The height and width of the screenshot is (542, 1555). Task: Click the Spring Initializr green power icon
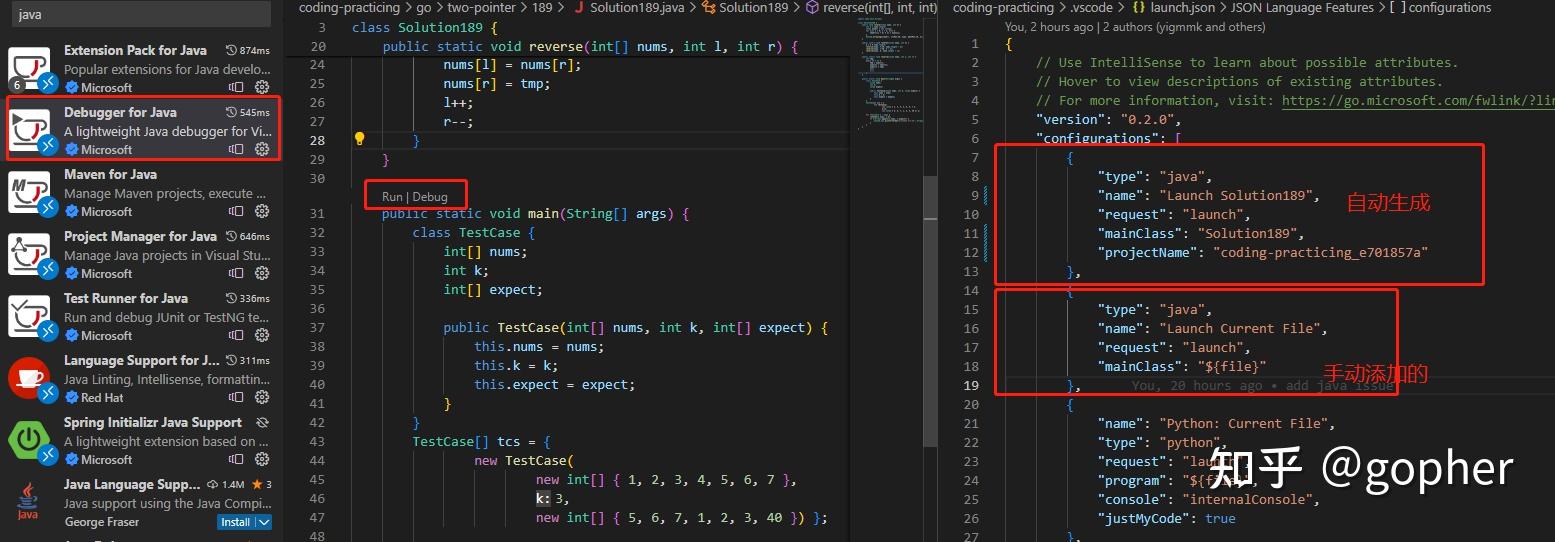[29, 441]
